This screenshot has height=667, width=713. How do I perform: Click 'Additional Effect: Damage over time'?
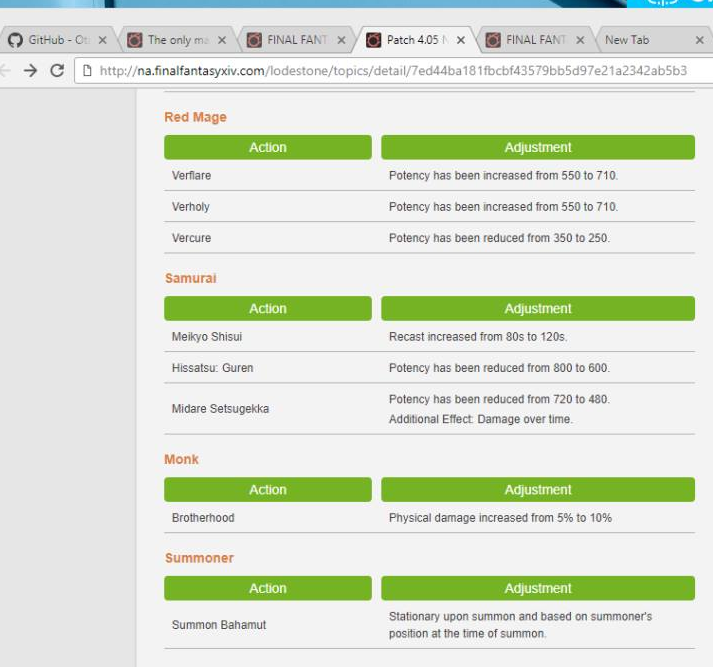tap(481, 419)
